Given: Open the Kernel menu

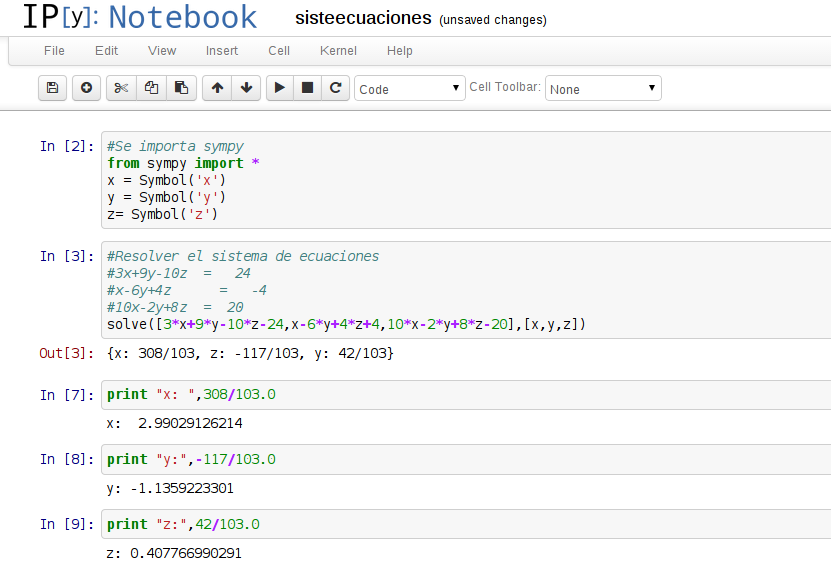Looking at the screenshot, I should 338,50.
